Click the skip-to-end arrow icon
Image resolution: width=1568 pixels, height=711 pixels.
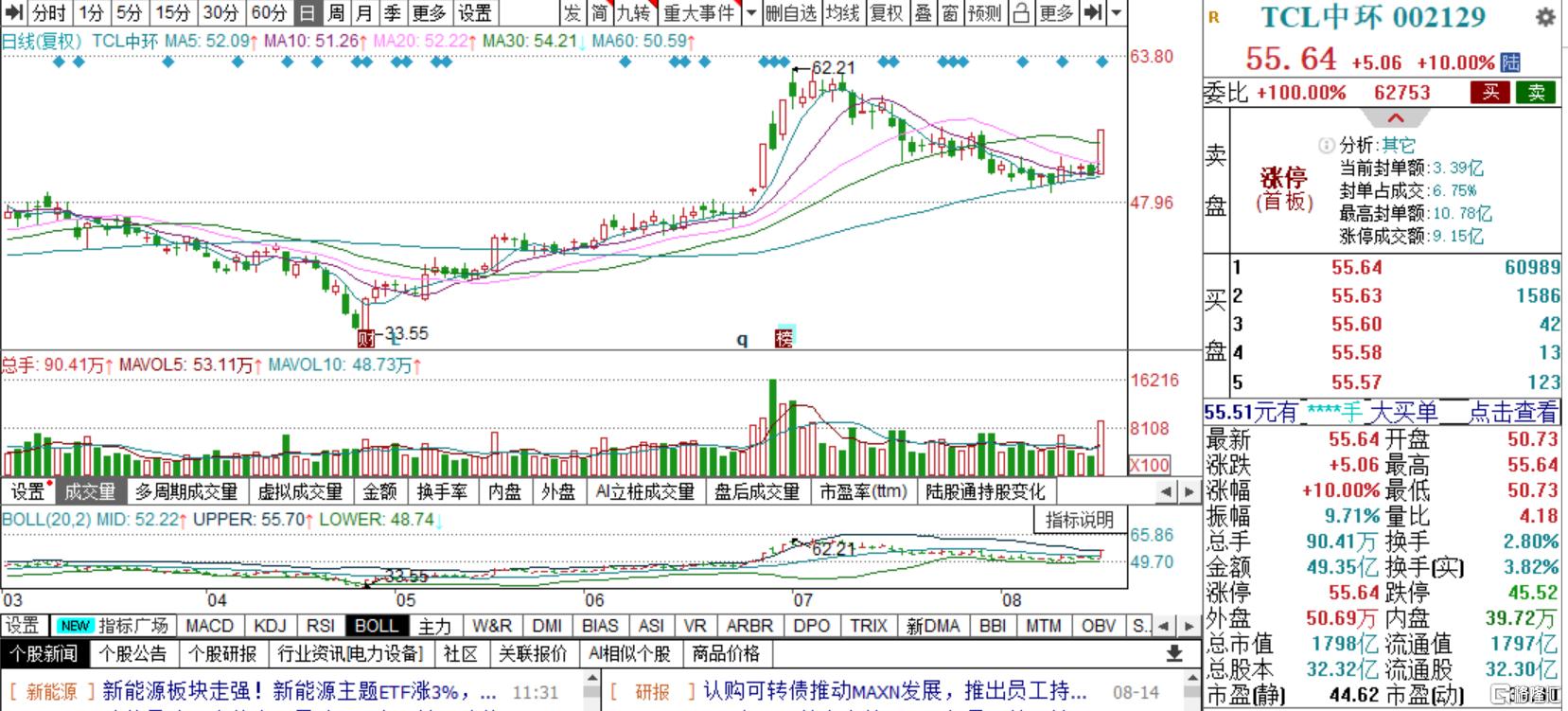coord(1093,12)
